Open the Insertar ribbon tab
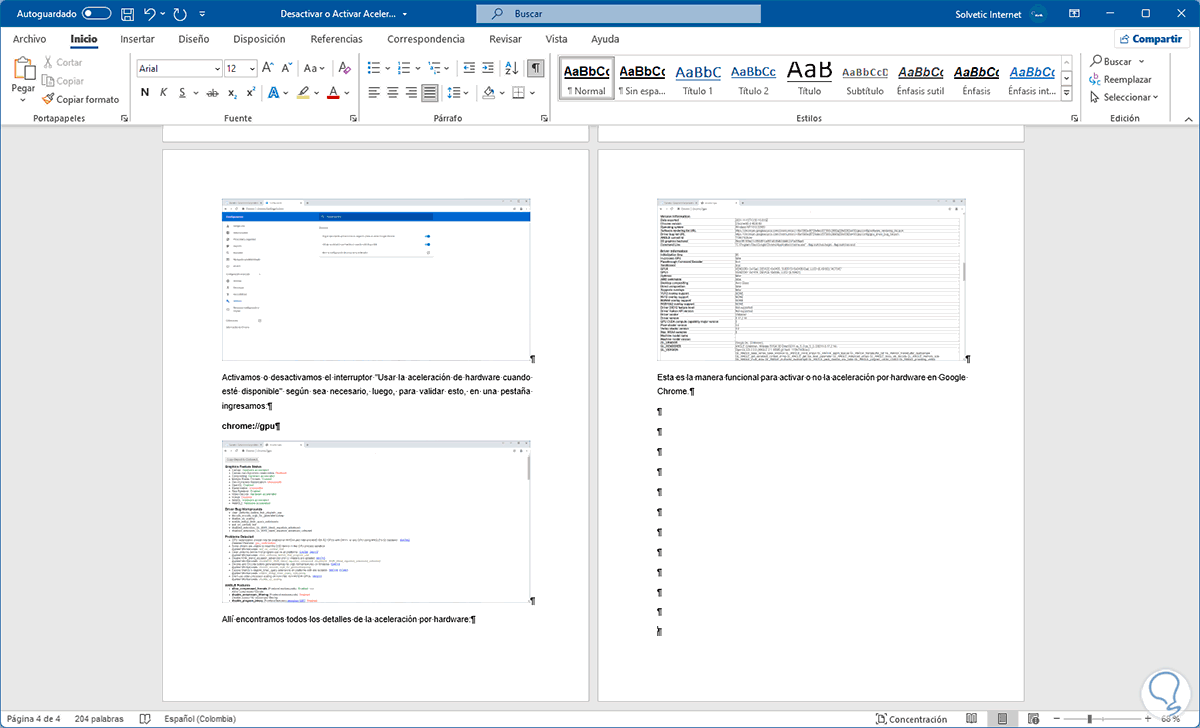 pos(137,39)
